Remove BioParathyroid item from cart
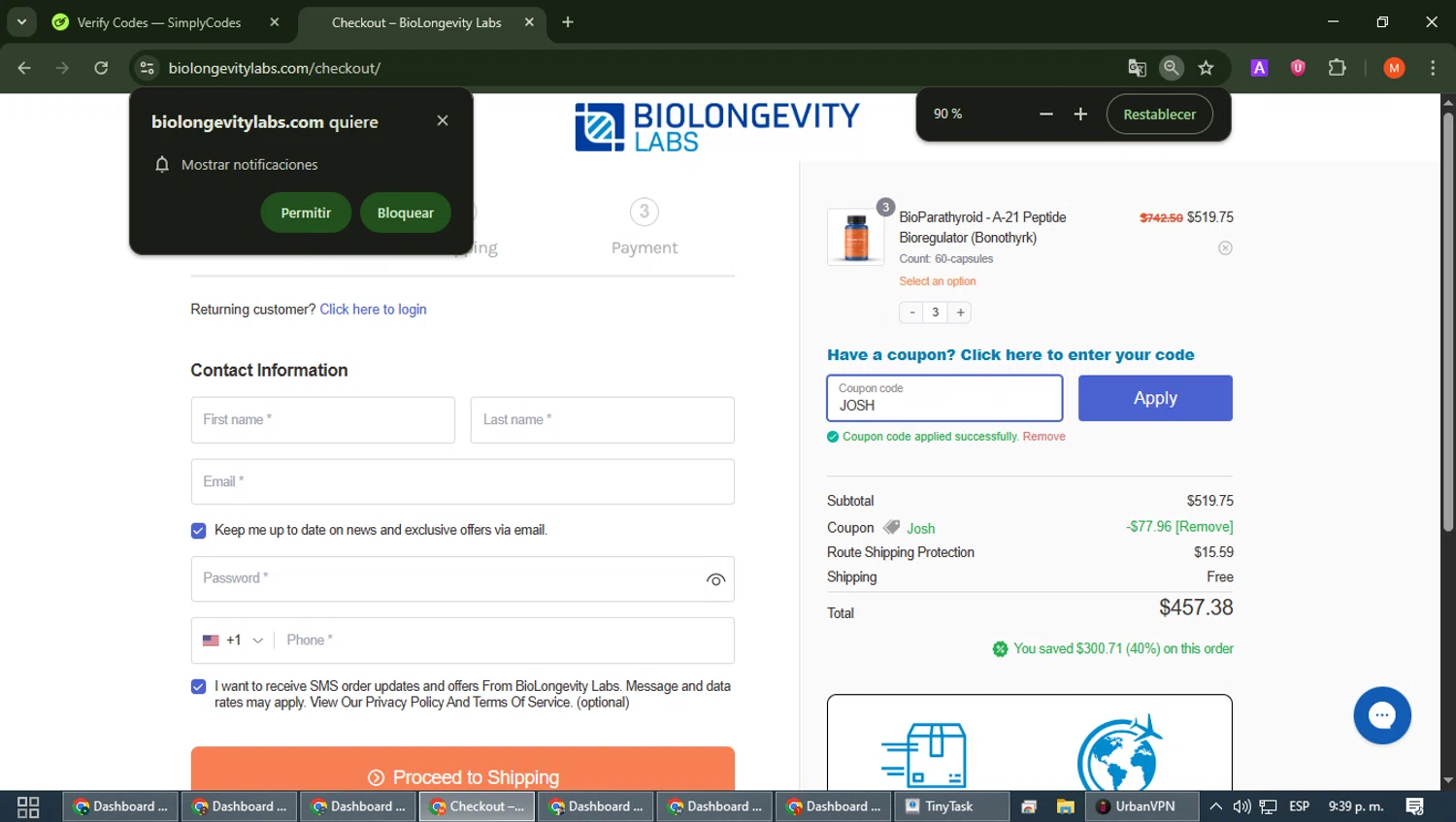This screenshot has height=822, width=1456. click(x=1225, y=248)
